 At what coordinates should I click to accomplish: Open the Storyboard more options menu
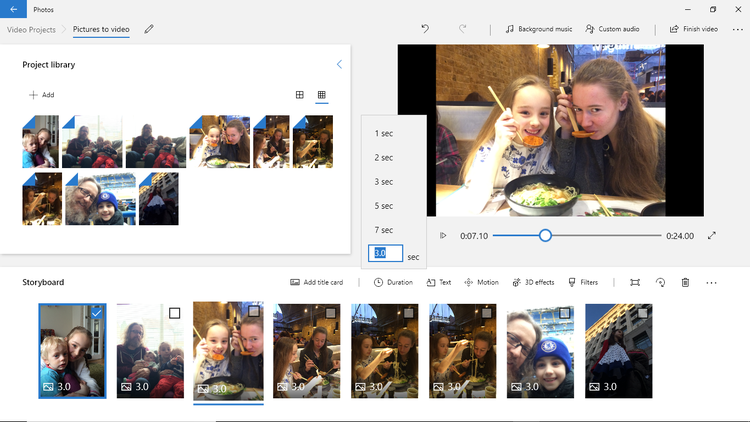[711, 283]
